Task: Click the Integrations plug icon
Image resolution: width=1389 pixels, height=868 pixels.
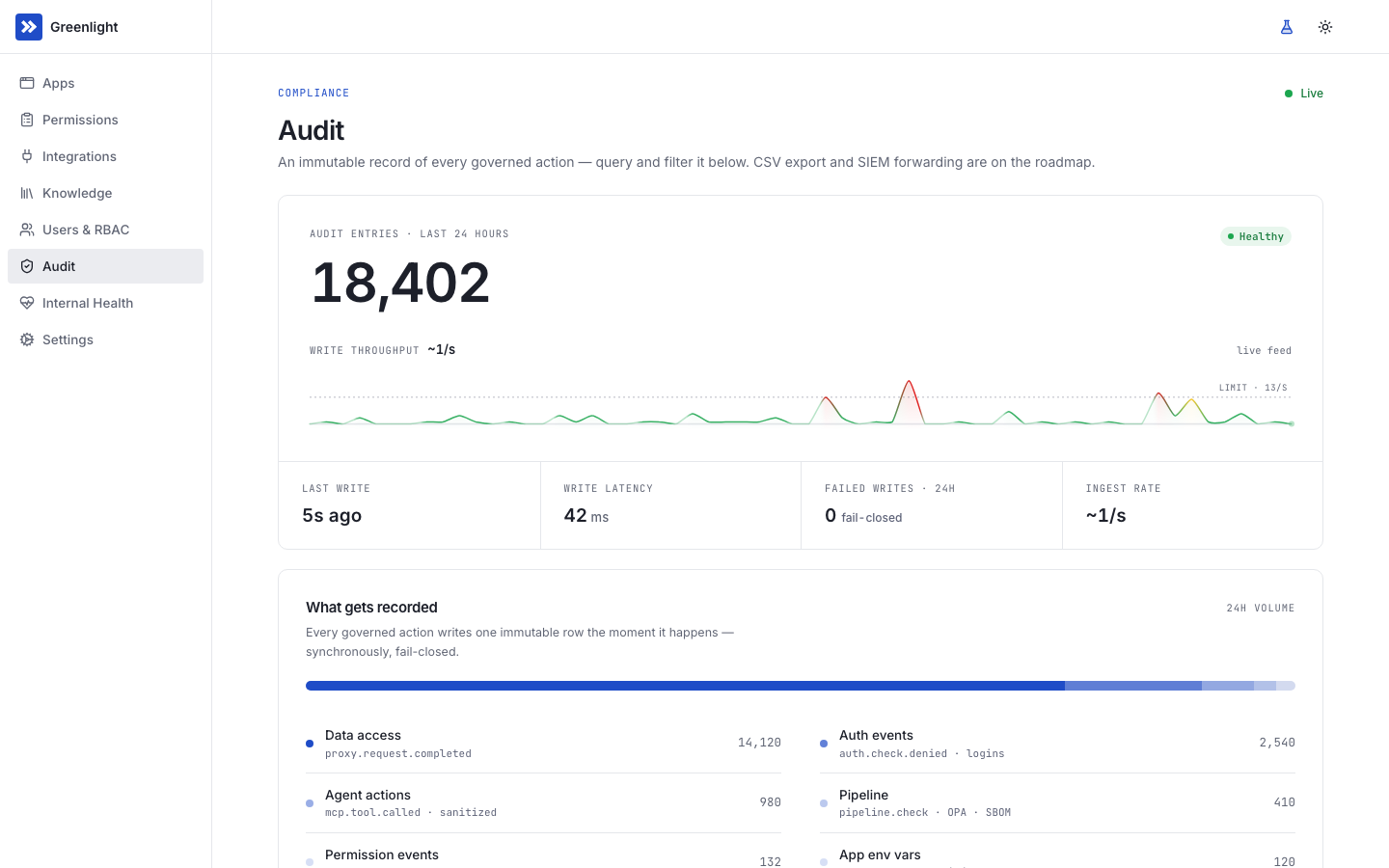Action: click(x=27, y=156)
